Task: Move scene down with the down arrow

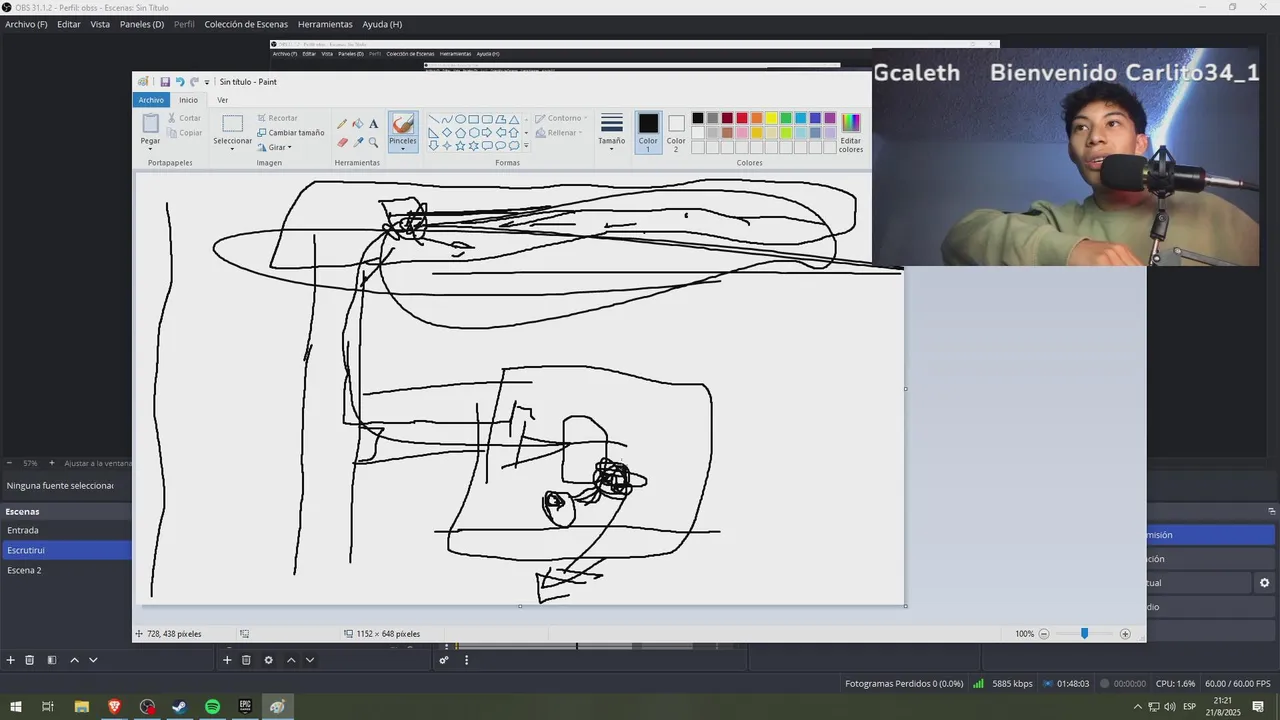Action: point(93,660)
